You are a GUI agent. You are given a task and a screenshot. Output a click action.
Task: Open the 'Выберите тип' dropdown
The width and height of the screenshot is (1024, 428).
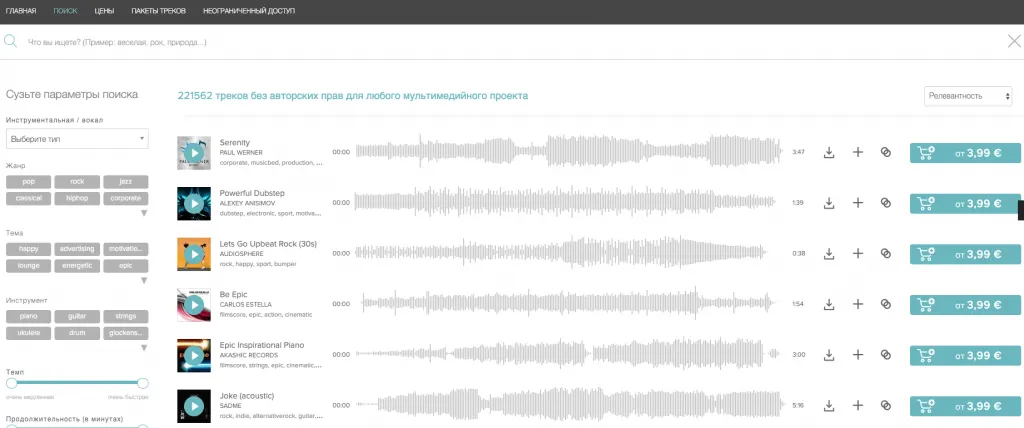coord(77,139)
